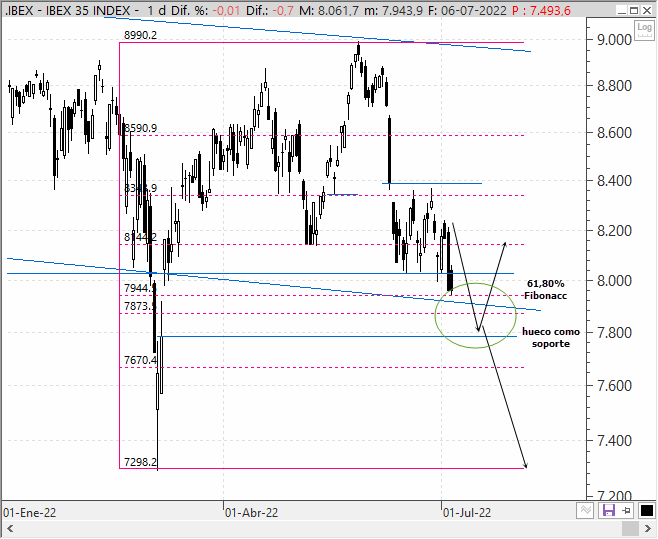Click the 8.400 price axis label
Image resolution: width=658 pixels, height=539 pixels.
click(x=614, y=181)
